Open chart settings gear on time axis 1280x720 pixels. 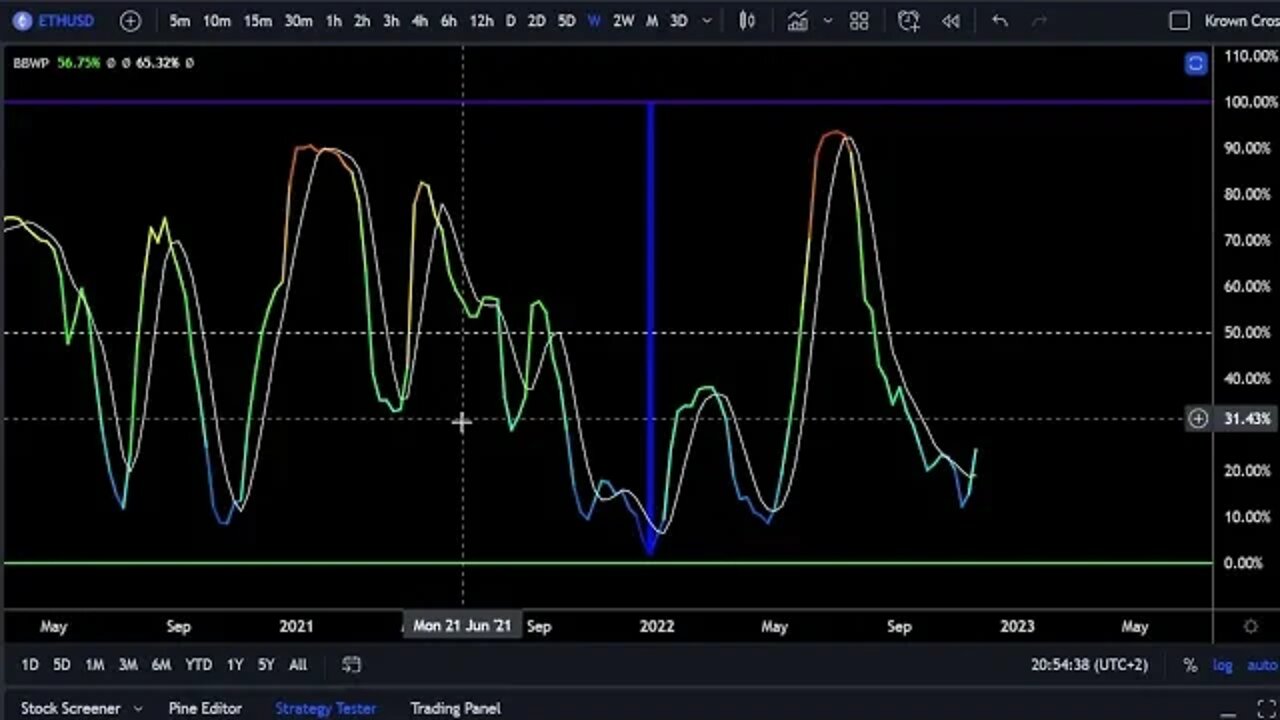click(x=1250, y=626)
